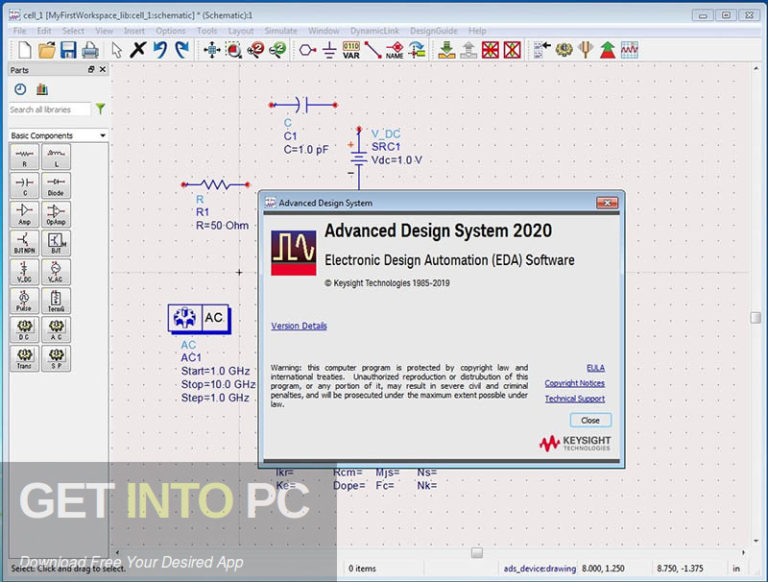
Task: Pick the inductor L part
Action: point(56,157)
